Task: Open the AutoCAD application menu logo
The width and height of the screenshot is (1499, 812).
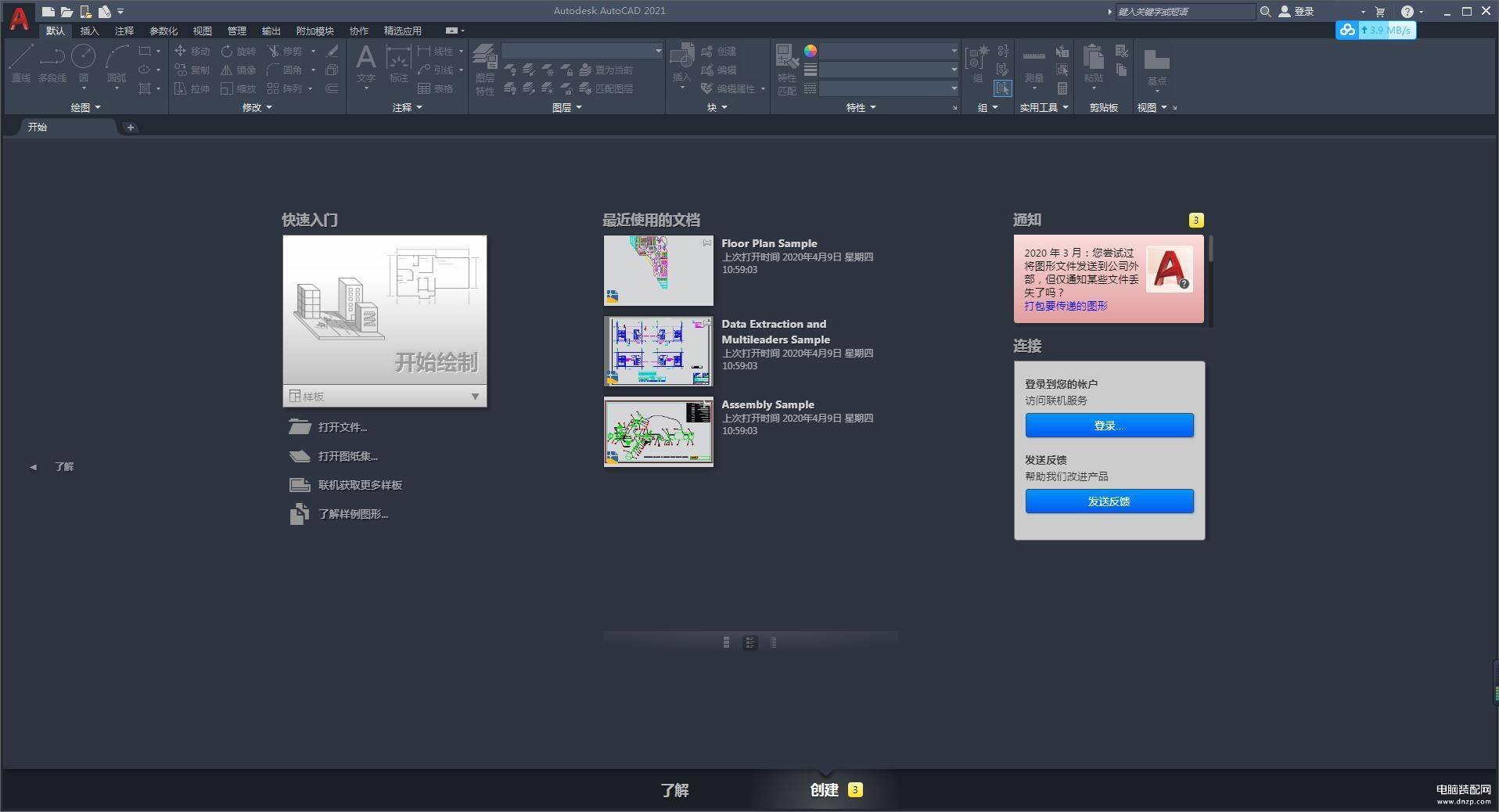Action: tap(19, 18)
